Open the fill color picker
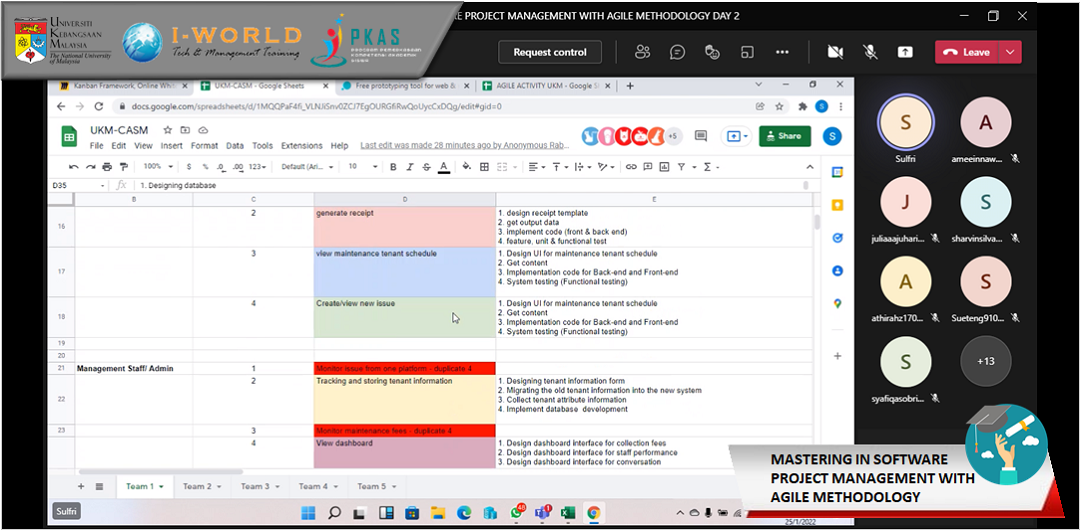Viewport: 1080px width, 530px height. click(x=466, y=167)
